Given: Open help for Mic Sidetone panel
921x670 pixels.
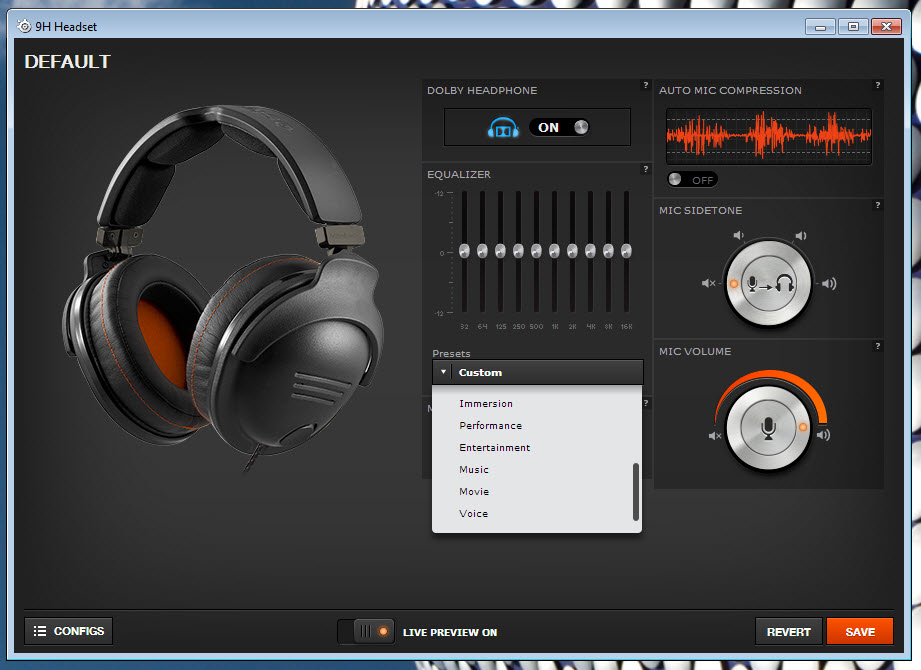Looking at the screenshot, I should point(878,205).
